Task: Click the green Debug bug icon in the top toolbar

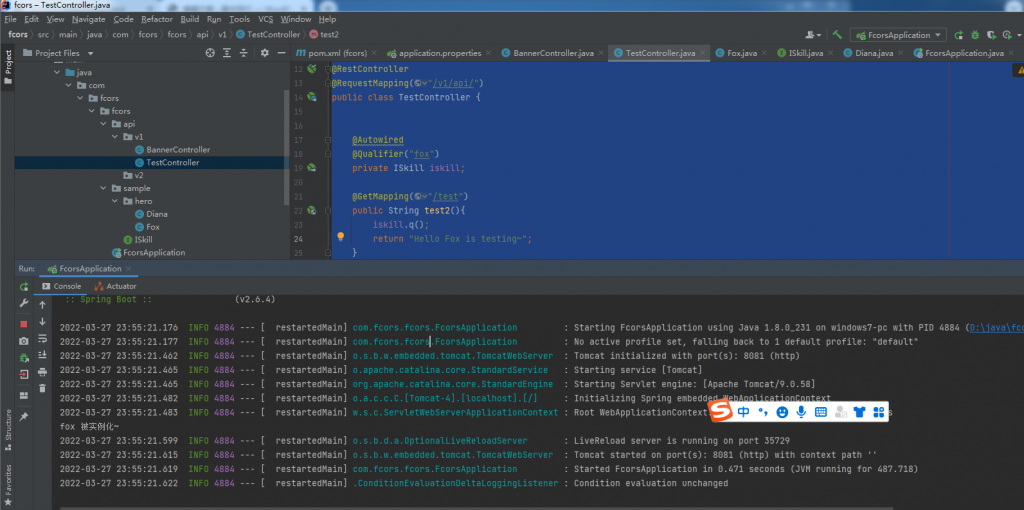Action: [x=975, y=35]
